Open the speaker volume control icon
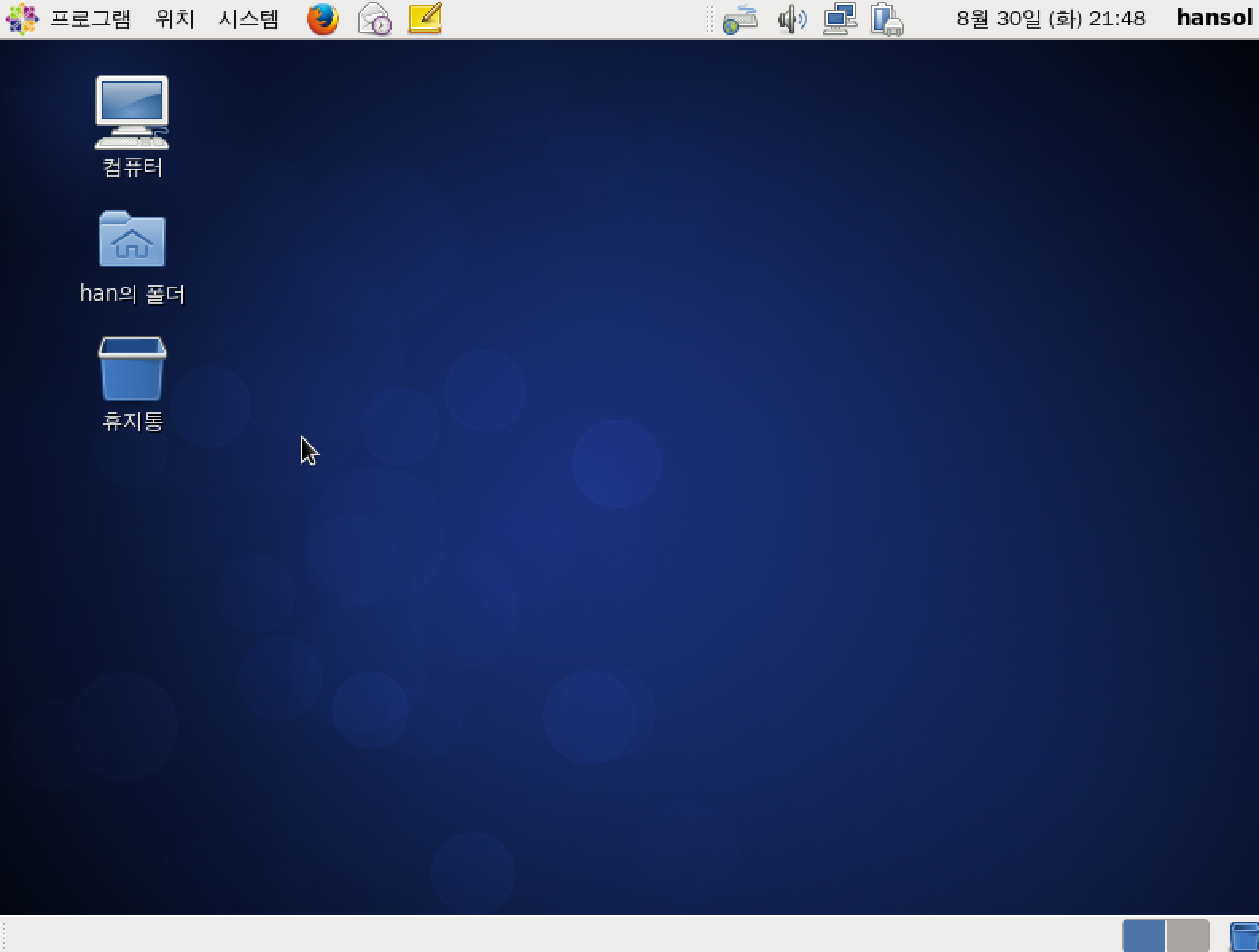The height and width of the screenshot is (952, 1259). tap(792, 19)
